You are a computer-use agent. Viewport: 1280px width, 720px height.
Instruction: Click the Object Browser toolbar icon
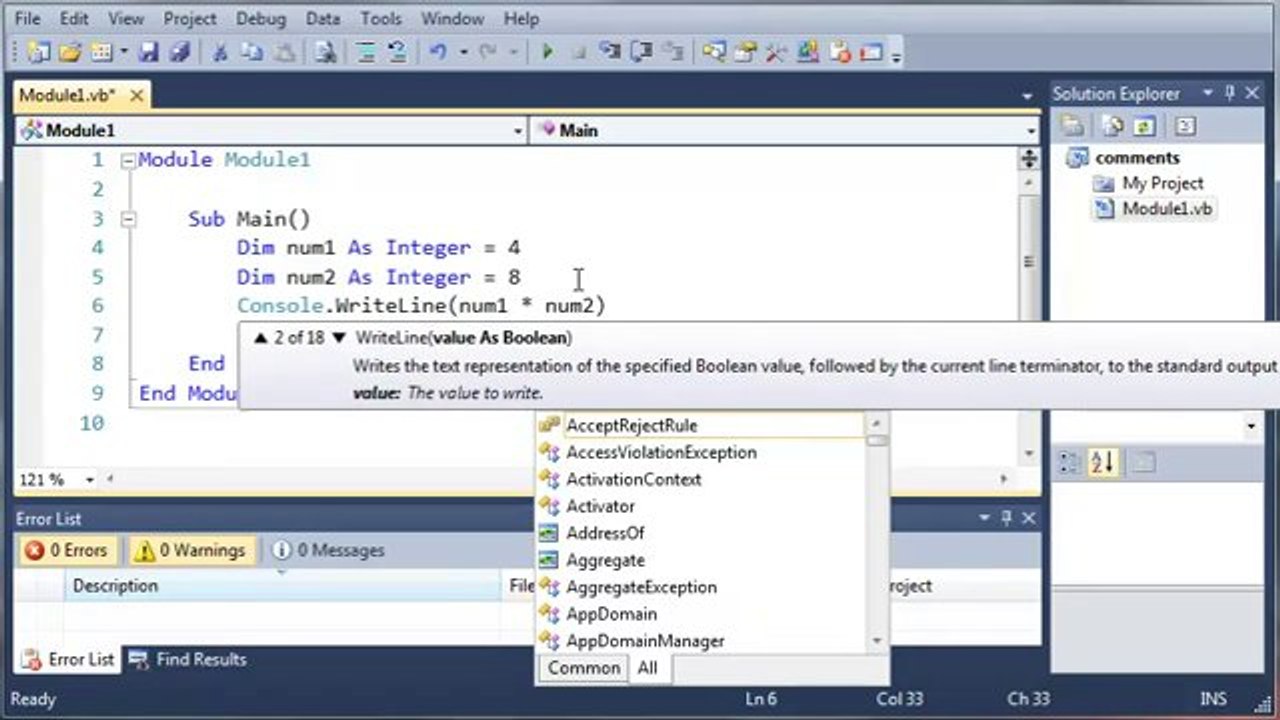[x=808, y=53]
